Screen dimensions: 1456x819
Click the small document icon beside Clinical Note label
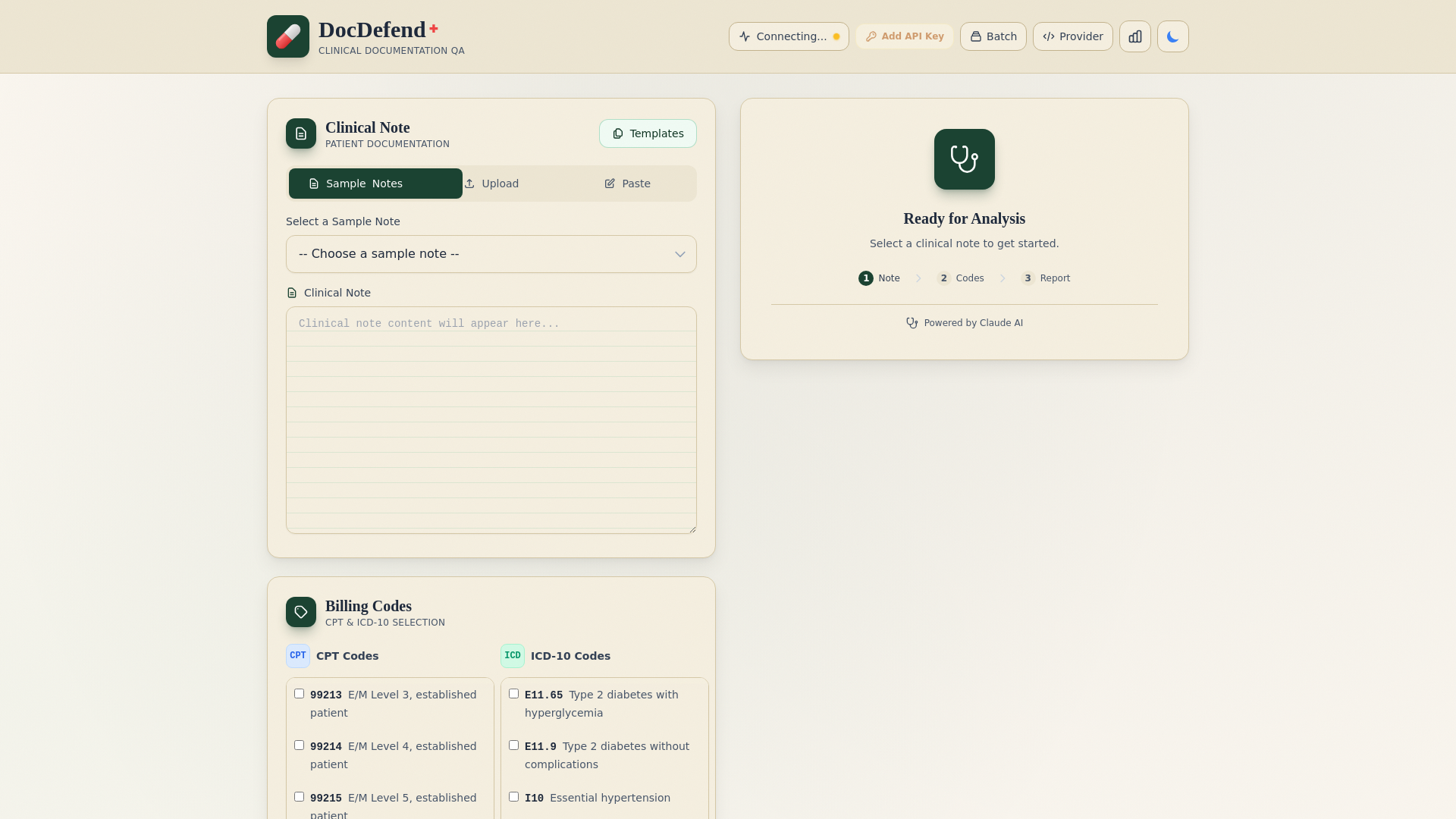click(x=292, y=293)
